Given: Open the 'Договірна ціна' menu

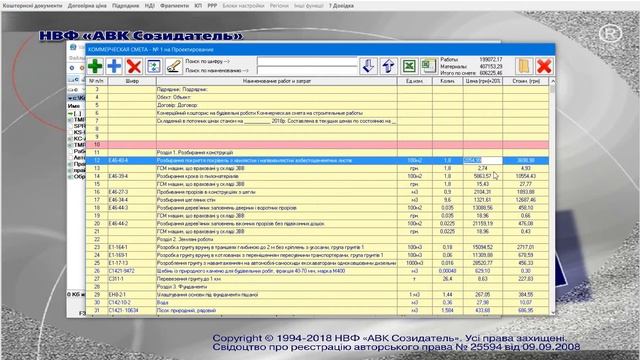Looking at the screenshot, I should point(87,6).
